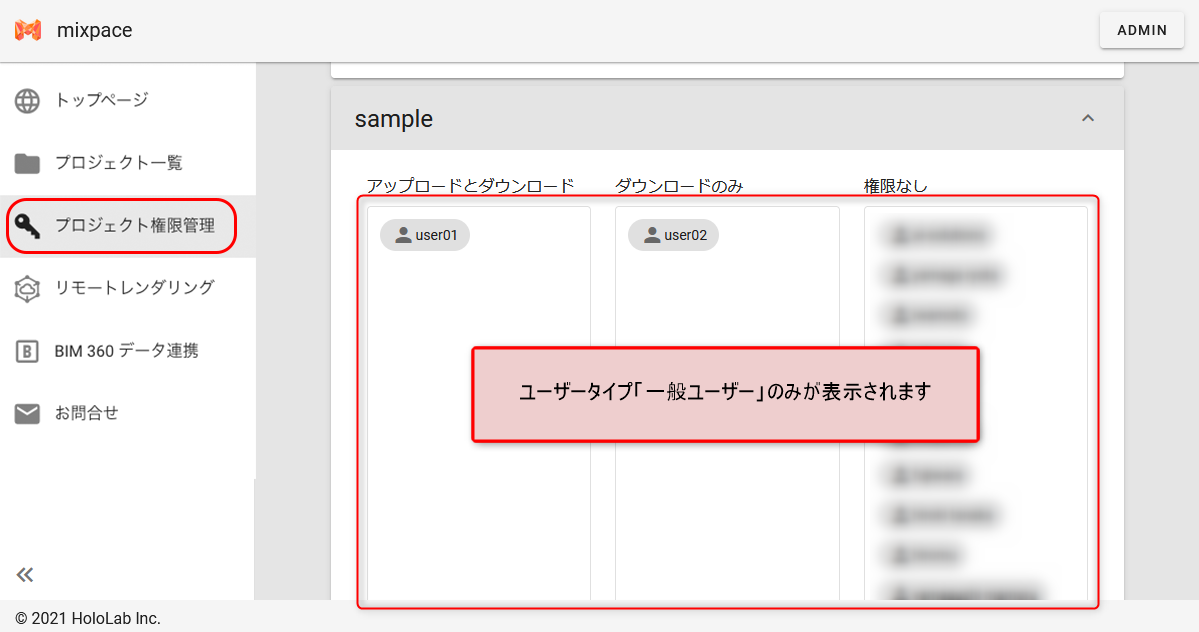
Task: Click the remote rendering cloud icon
Action: [x=27, y=288]
